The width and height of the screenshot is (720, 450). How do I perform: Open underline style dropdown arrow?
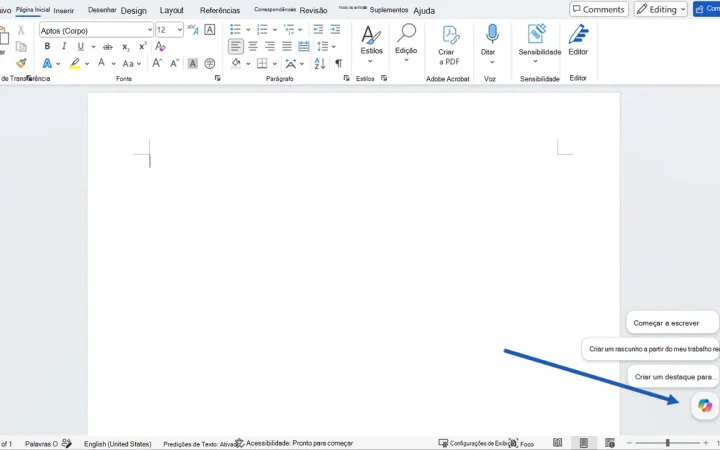[x=93, y=46]
